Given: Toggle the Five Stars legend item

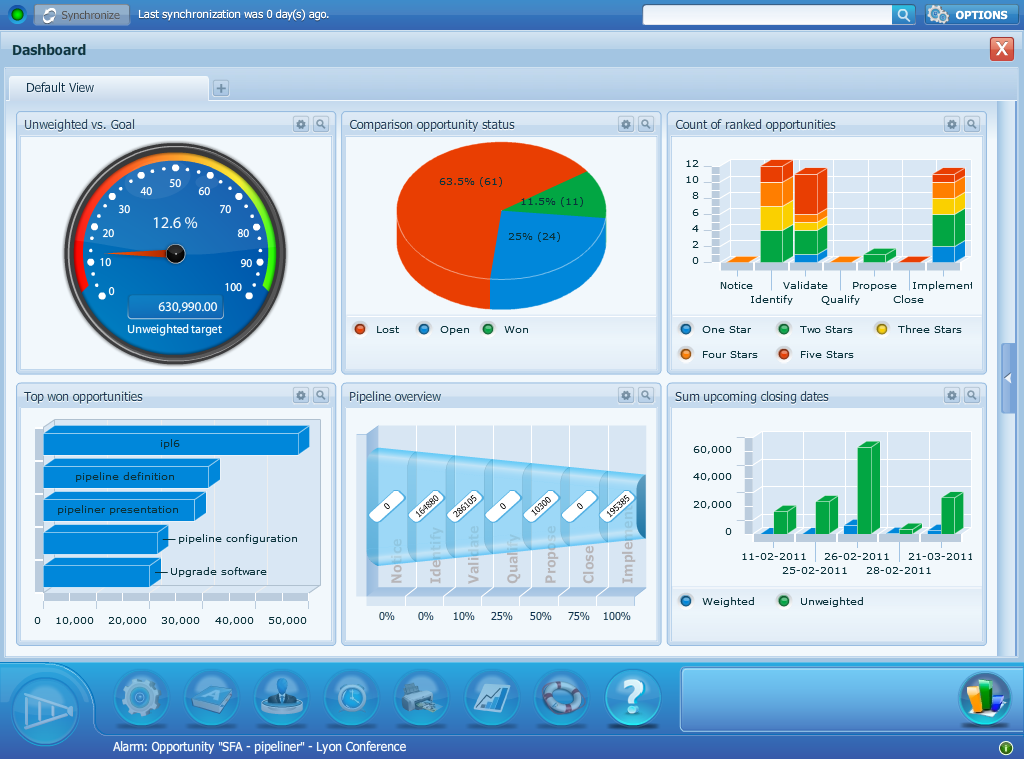Looking at the screenshot, I should point(815,354).
